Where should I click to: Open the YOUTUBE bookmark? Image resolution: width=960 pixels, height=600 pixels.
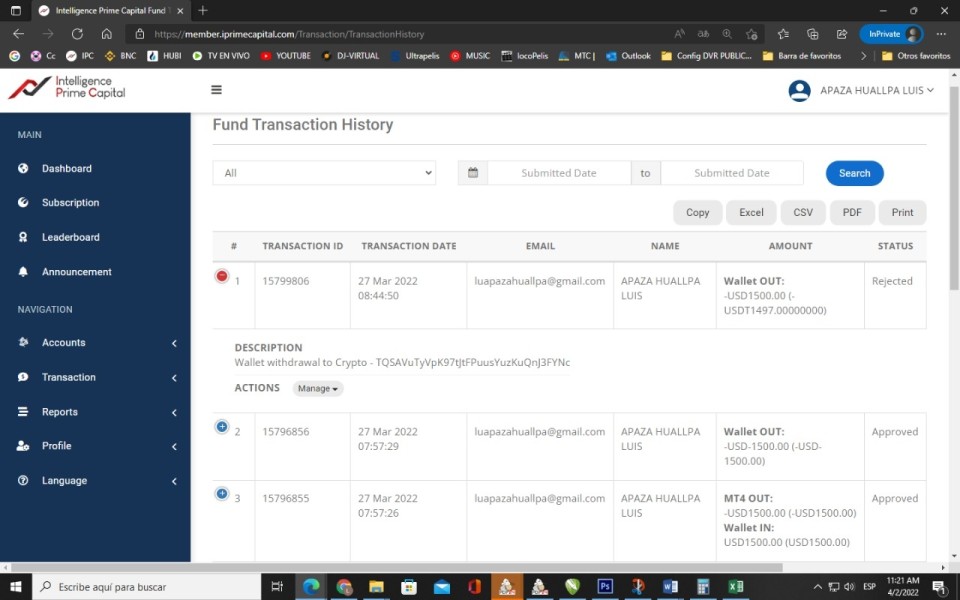pos(285,56)
